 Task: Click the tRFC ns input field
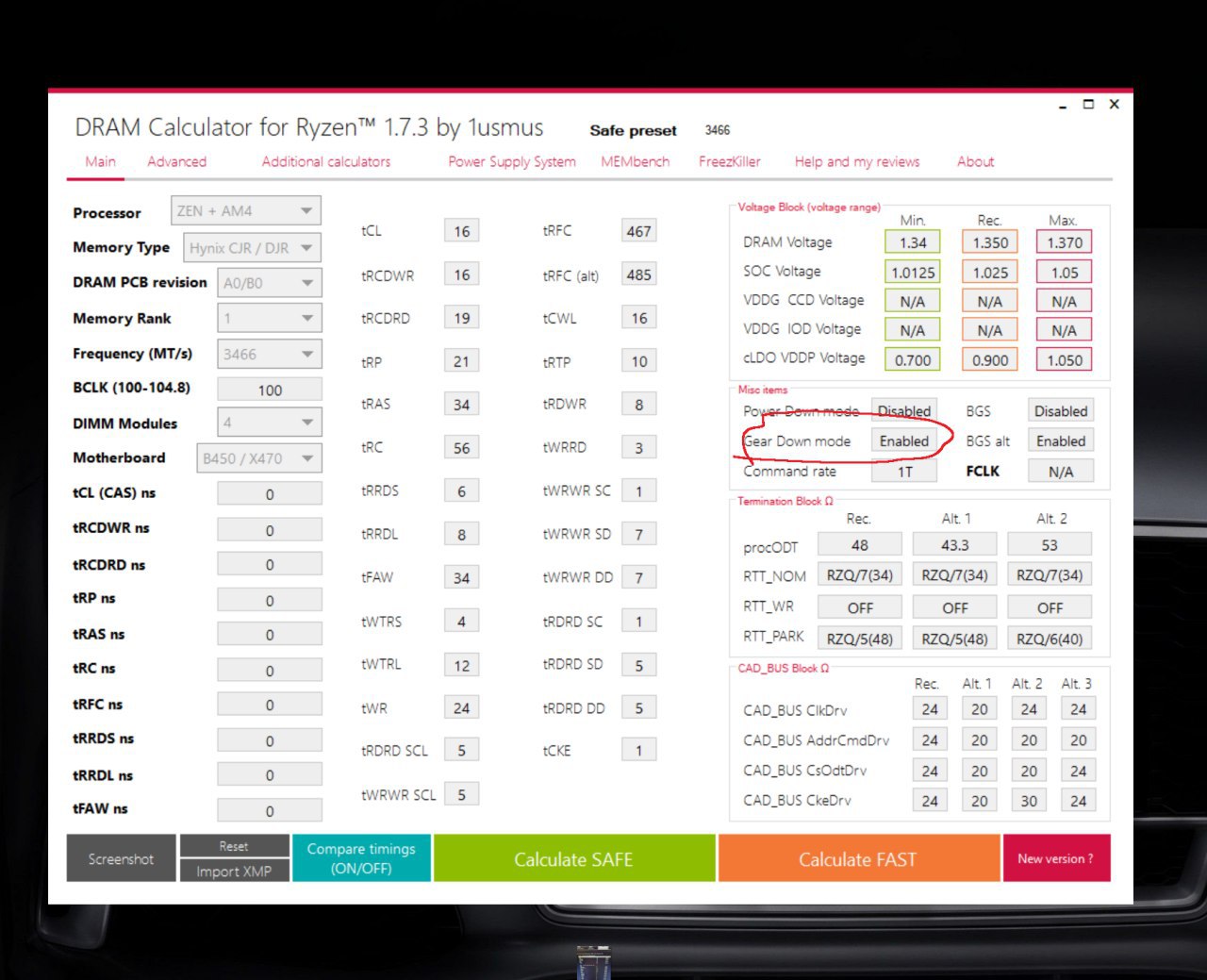point(270,705)
